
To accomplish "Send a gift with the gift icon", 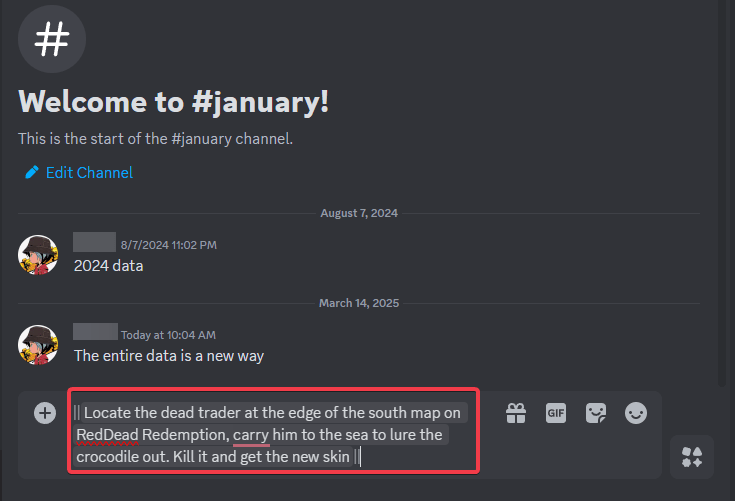I will (x=516, y=413).
